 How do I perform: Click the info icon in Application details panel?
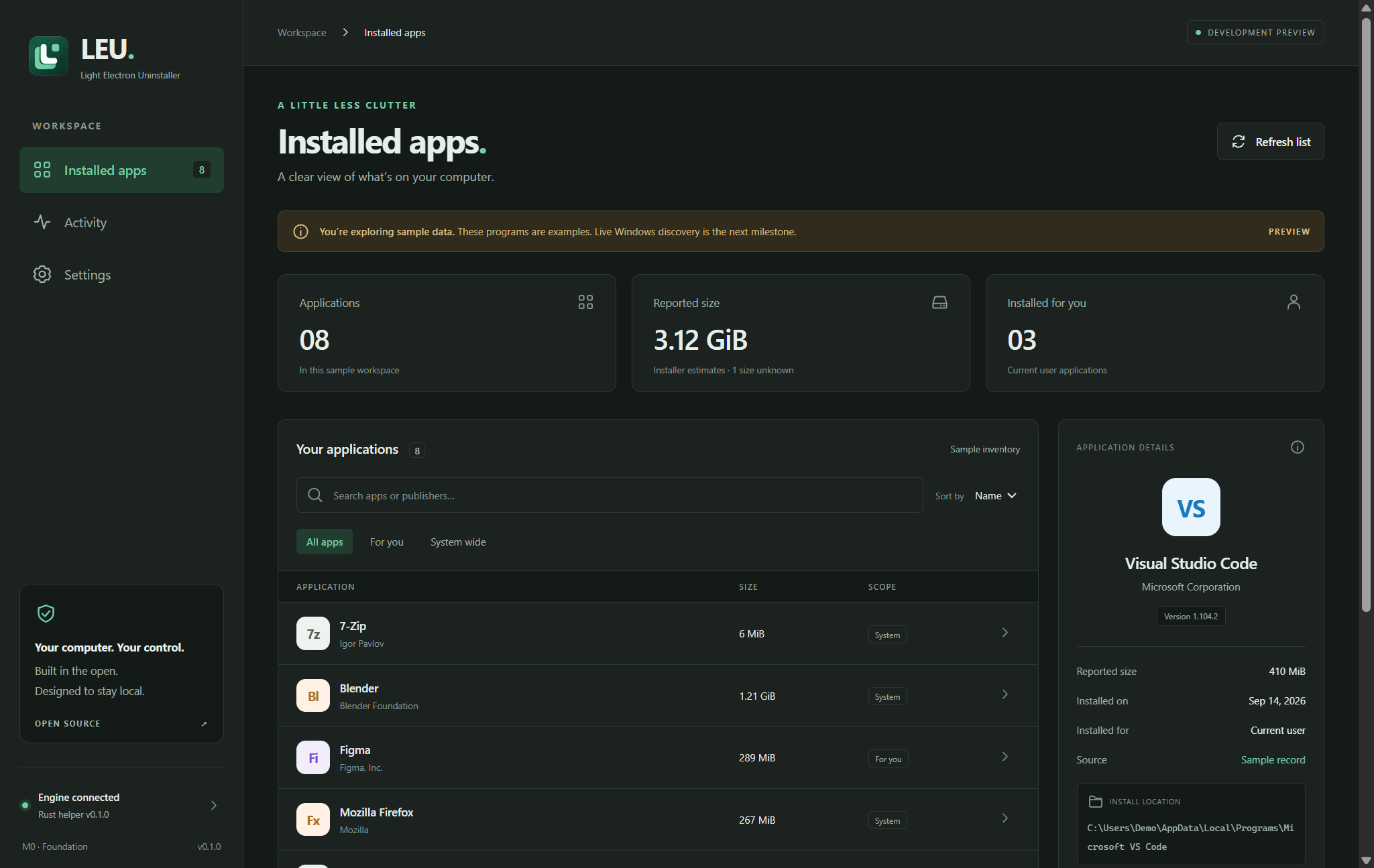pyautogui.click(x=1298, y=447)
